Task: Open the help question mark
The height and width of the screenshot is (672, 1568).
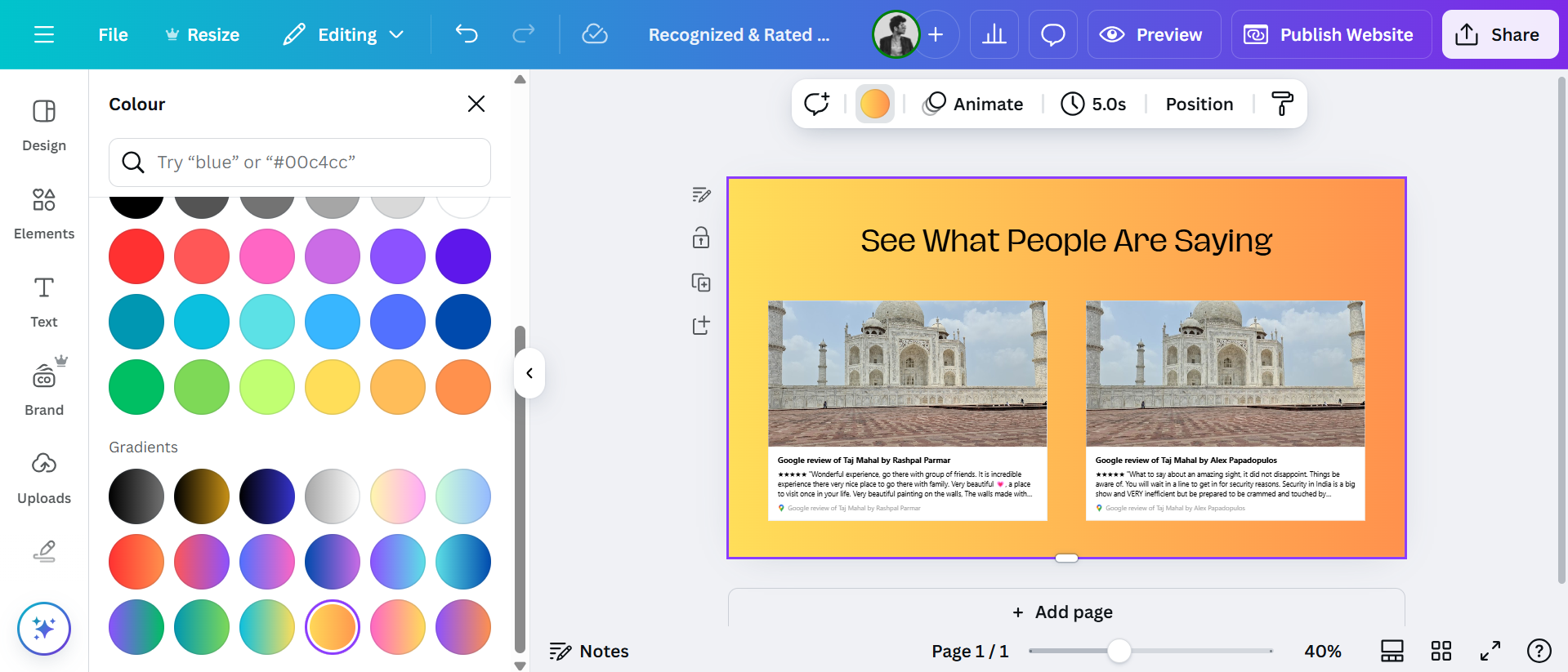Action: [x=1539, y=651]
